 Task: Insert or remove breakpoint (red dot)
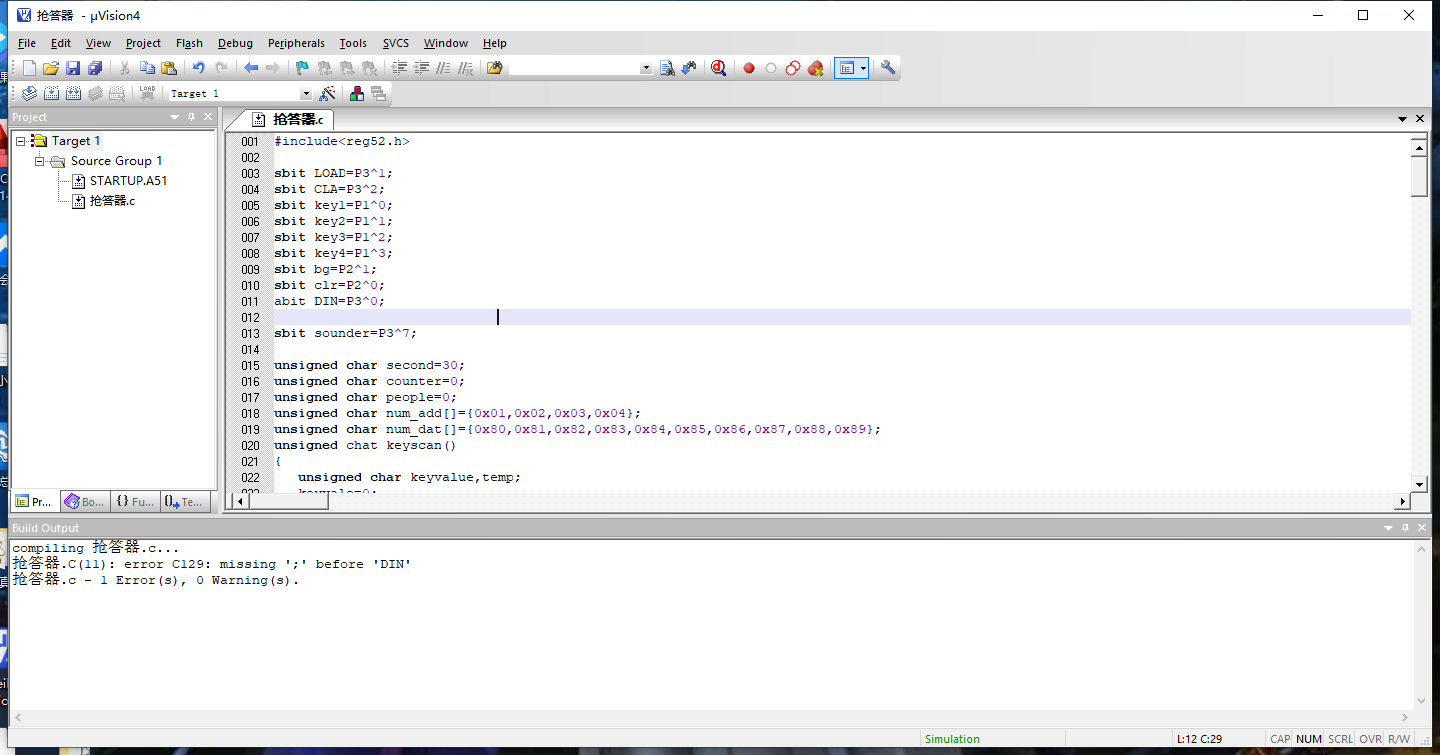click(x=748, y=68)
